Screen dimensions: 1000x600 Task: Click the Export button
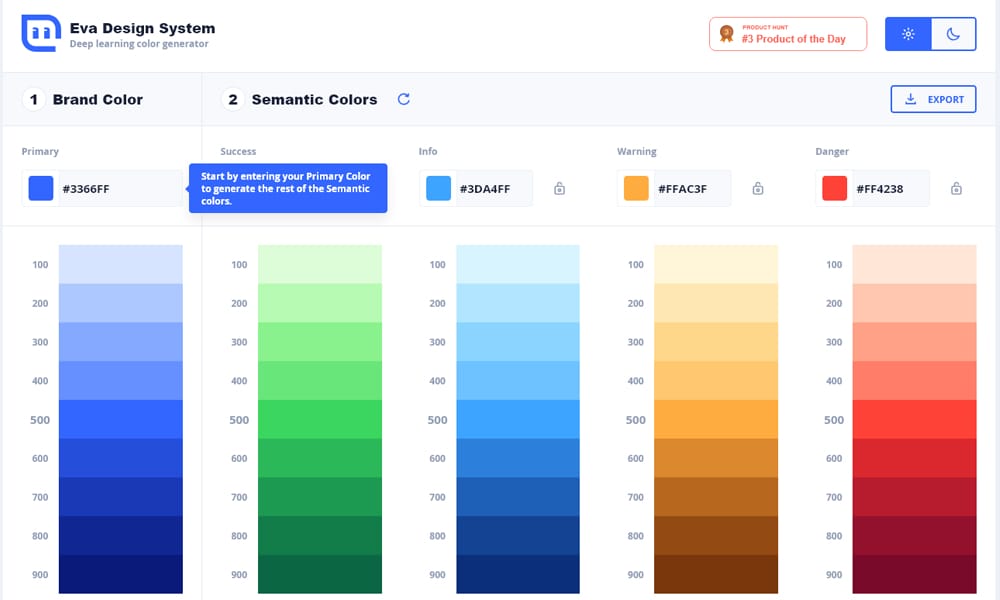click(x=933, y=99)
